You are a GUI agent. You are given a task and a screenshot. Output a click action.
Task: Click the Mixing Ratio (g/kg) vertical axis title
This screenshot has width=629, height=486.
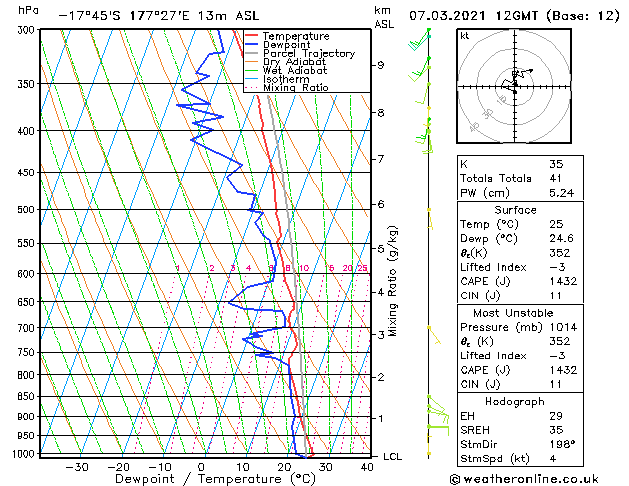pyautogui.click(x=392, y=282)
